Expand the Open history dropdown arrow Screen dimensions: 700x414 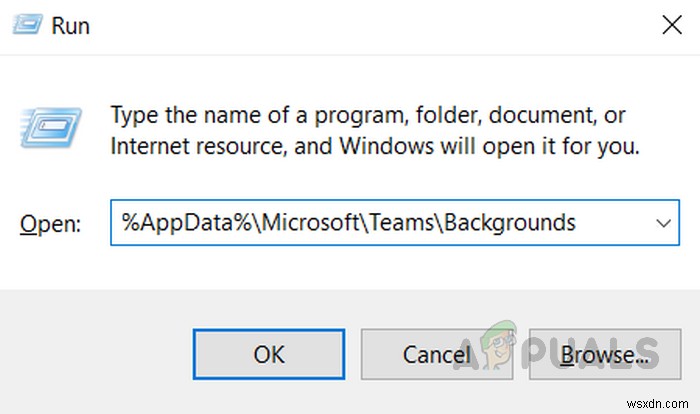(662, 222)
